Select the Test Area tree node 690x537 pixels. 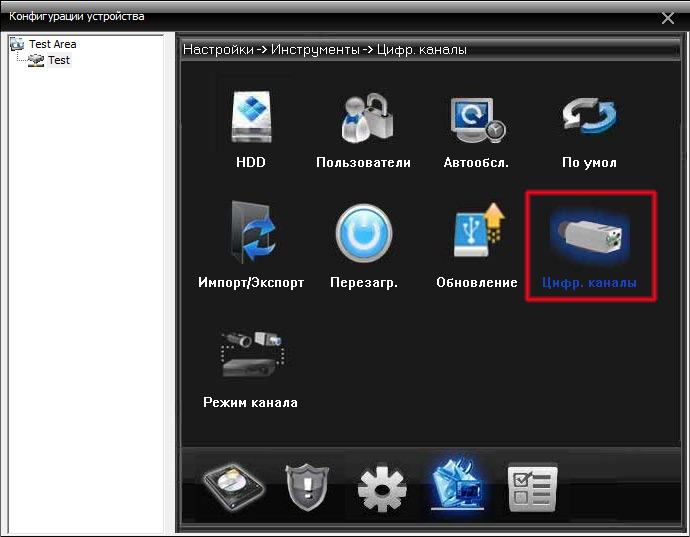pyautogui.click(x=53, y=44)
